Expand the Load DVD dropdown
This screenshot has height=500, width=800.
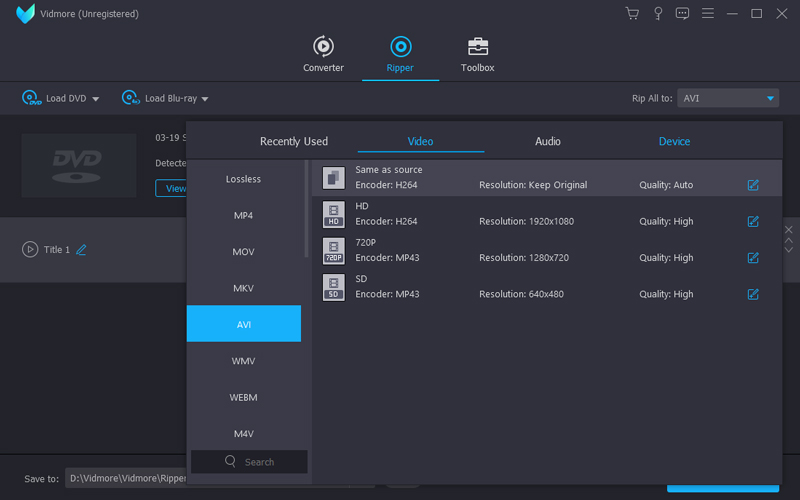pyautogui.click(x=96, y=99)
